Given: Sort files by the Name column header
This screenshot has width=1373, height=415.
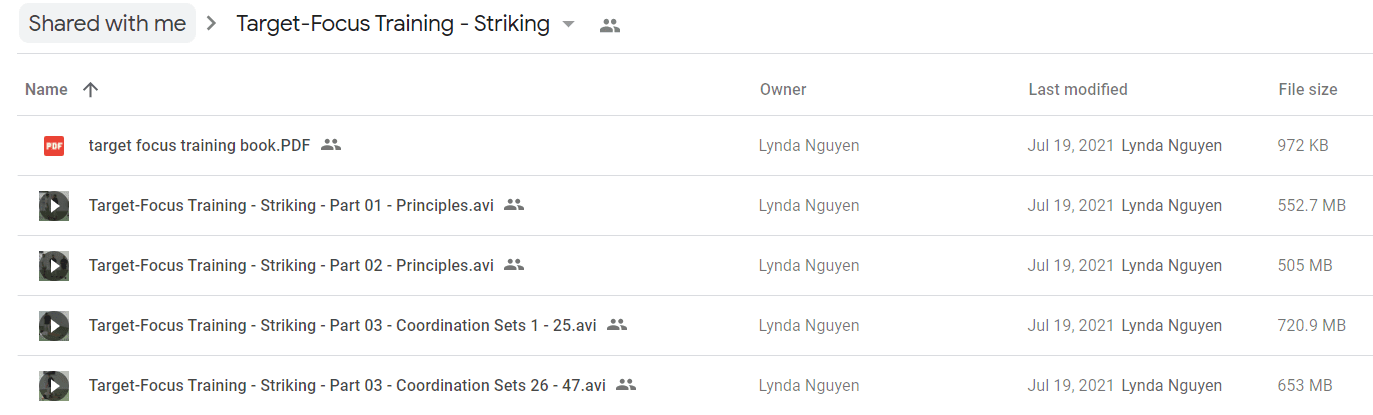Looking at the screenshot, I should (x=46, y=90).
